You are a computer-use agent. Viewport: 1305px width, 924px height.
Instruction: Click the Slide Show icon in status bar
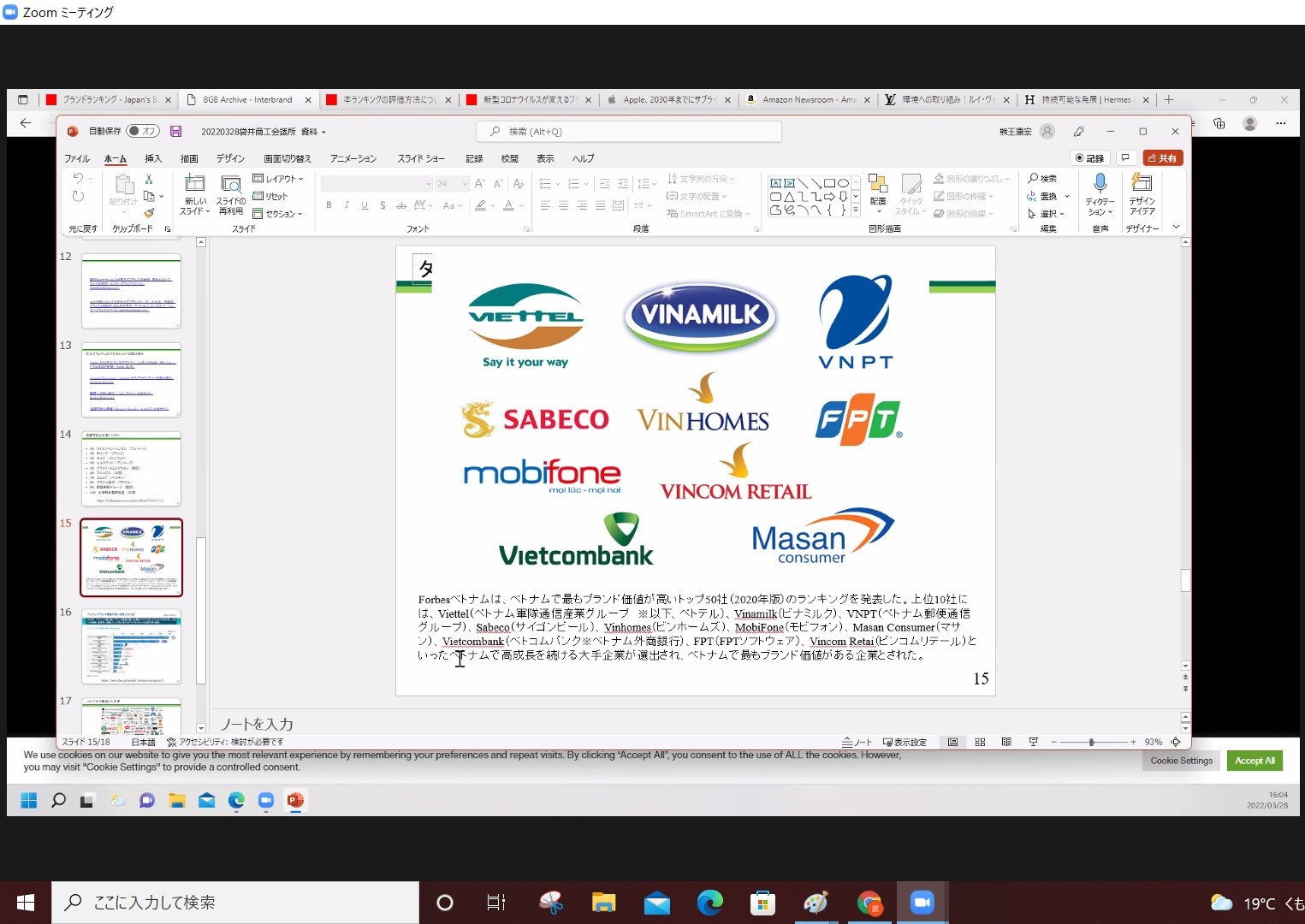click(1033, 742)
